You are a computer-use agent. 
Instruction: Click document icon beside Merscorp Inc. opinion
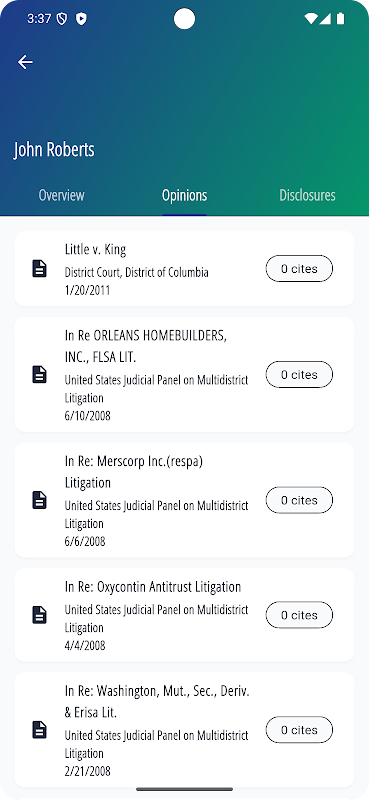click(39, 500)
